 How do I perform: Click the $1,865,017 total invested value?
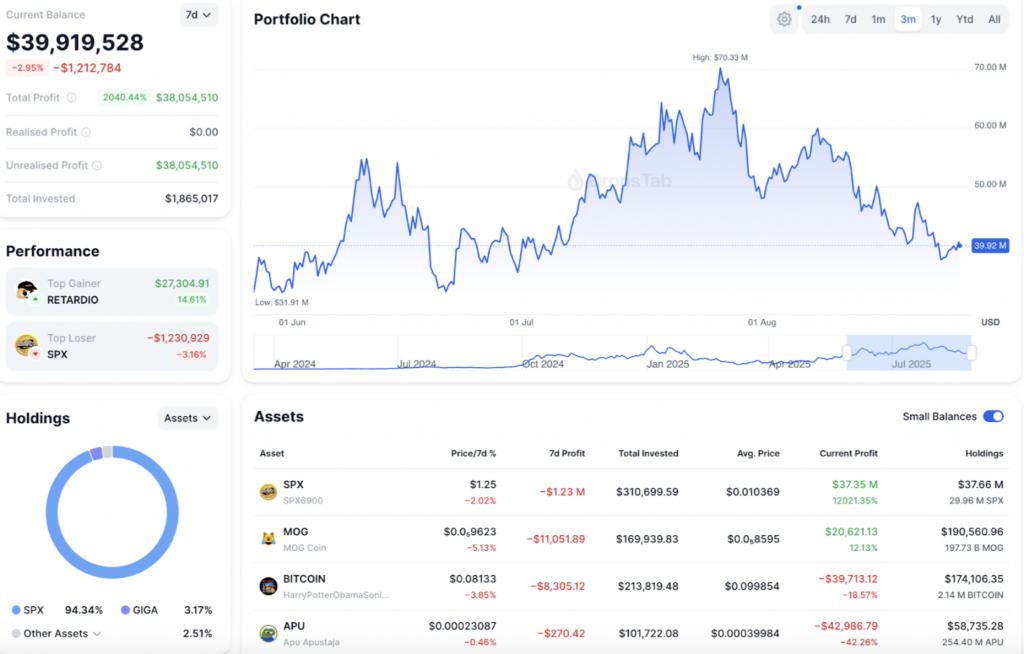click(x=191, y=199)
